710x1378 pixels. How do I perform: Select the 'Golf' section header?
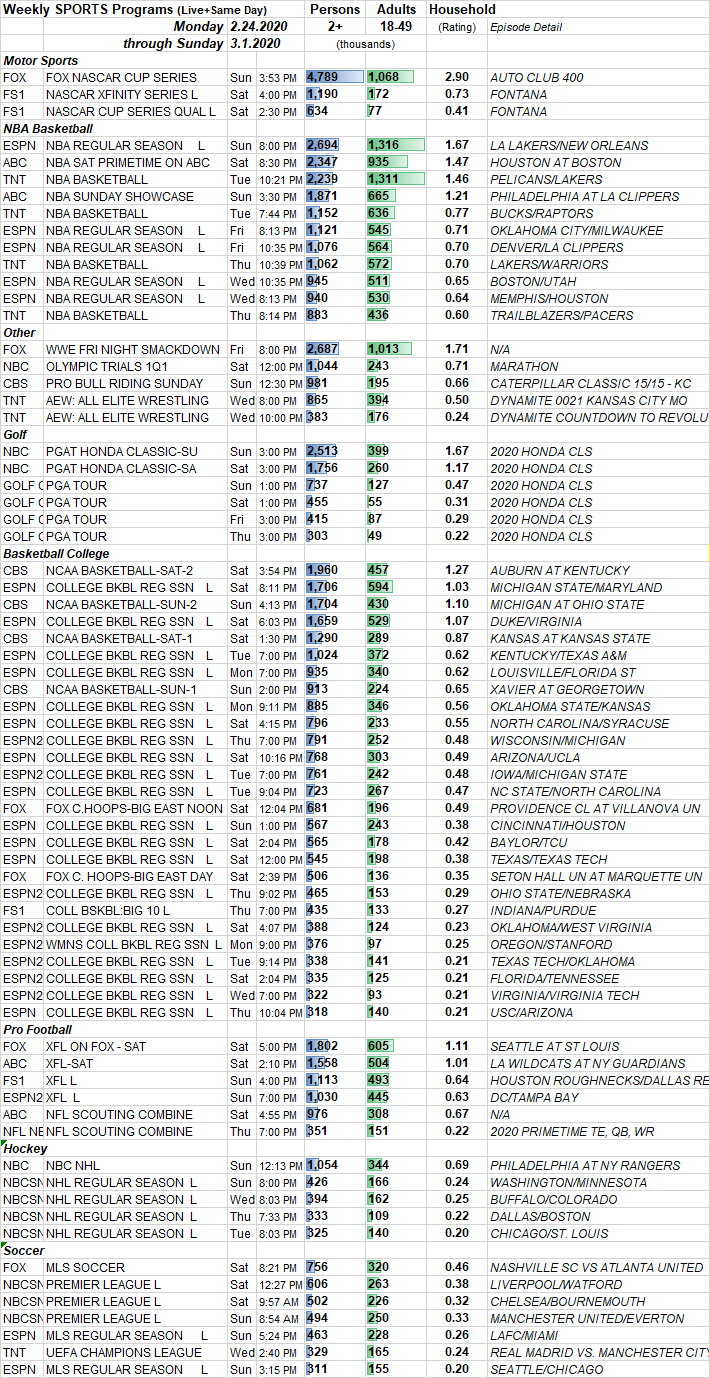(16, 434)
